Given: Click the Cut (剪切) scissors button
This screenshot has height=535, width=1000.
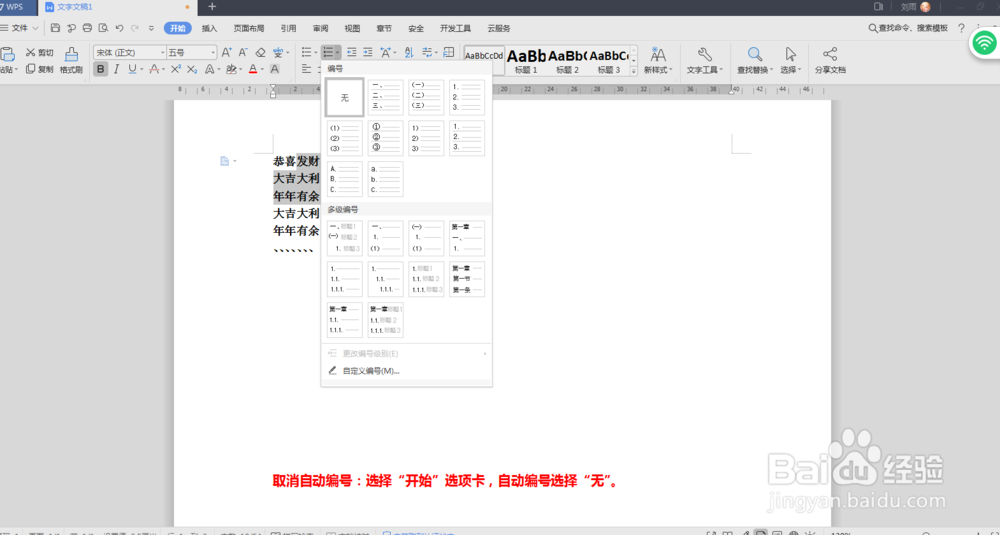Looking at the screenshot, I should 40,52.
